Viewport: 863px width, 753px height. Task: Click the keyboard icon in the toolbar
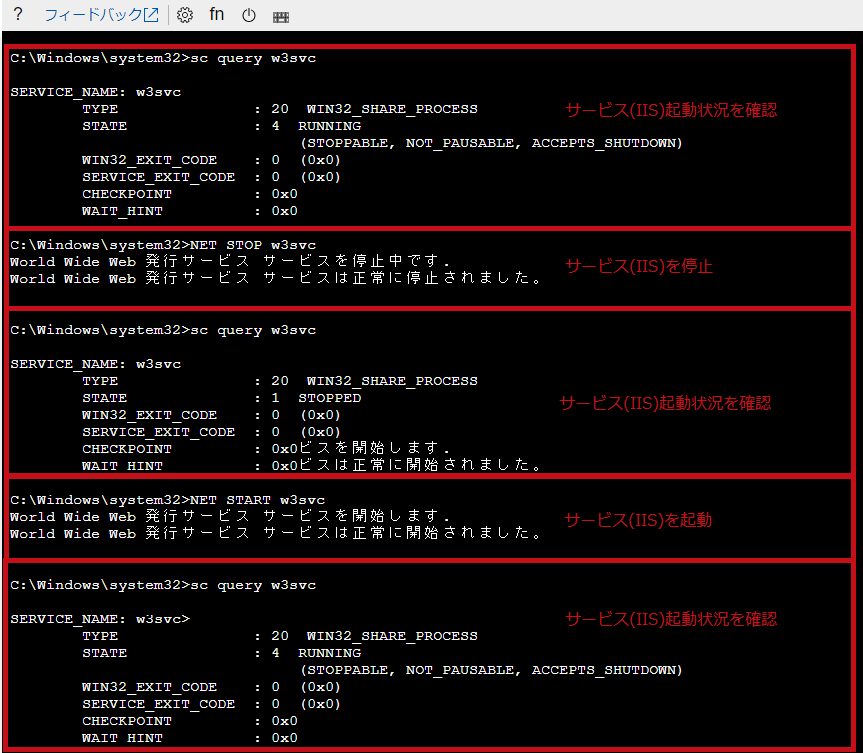(x=281, y=17)
